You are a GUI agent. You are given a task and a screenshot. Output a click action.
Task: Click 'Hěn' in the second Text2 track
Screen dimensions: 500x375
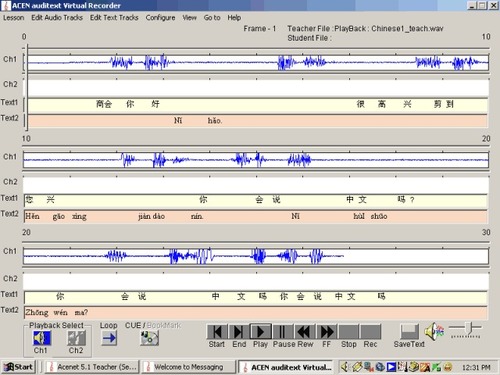(32, 216)
